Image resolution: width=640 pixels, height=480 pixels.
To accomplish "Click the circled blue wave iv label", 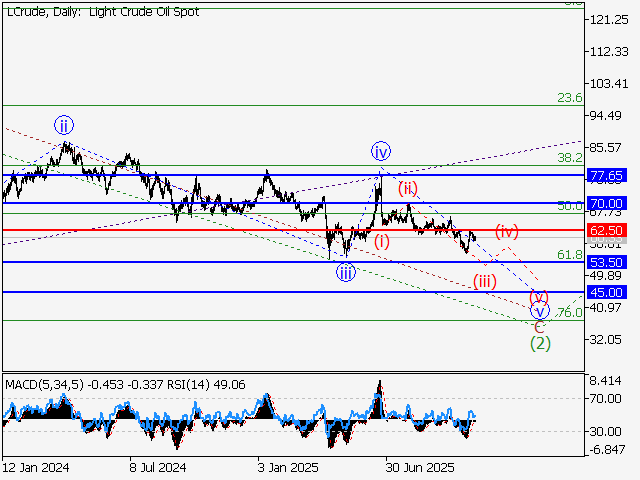I will click(381, 151).
